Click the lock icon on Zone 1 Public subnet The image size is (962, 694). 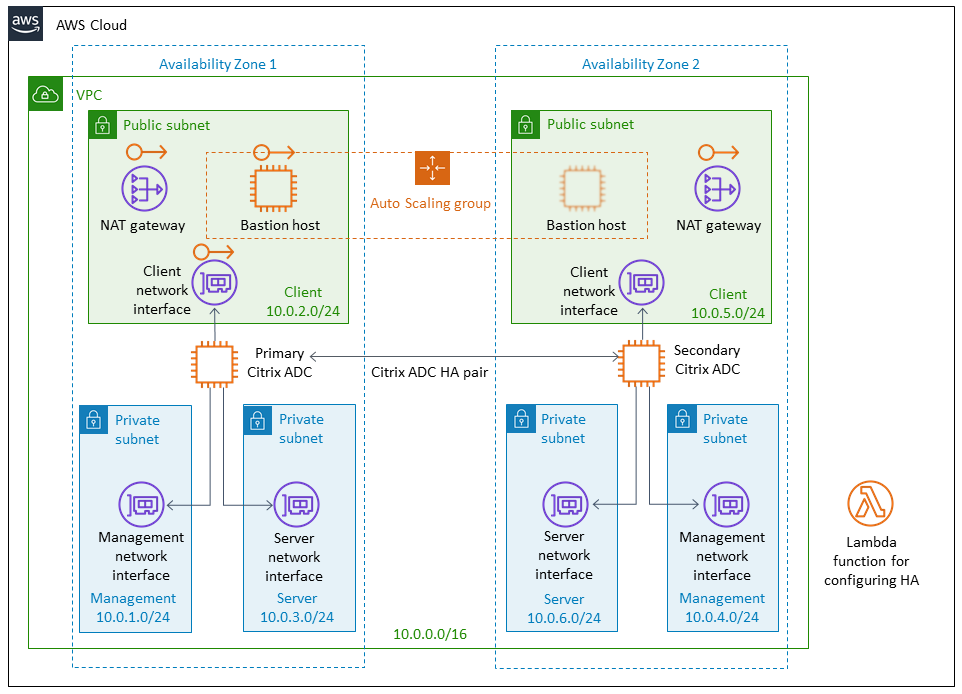pos(102,125)
